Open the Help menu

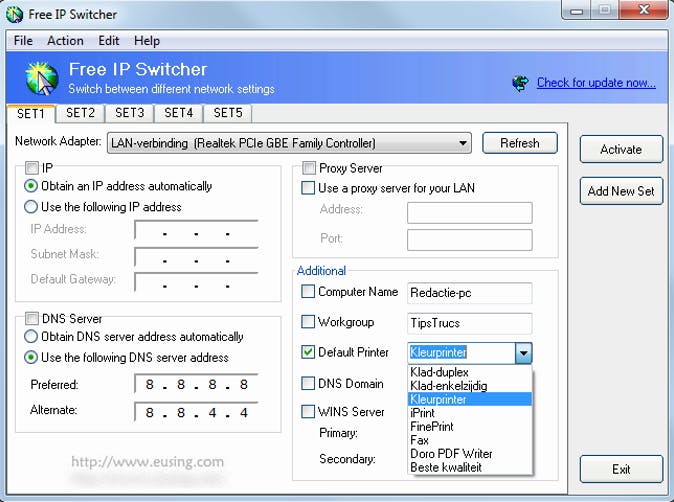147,41
